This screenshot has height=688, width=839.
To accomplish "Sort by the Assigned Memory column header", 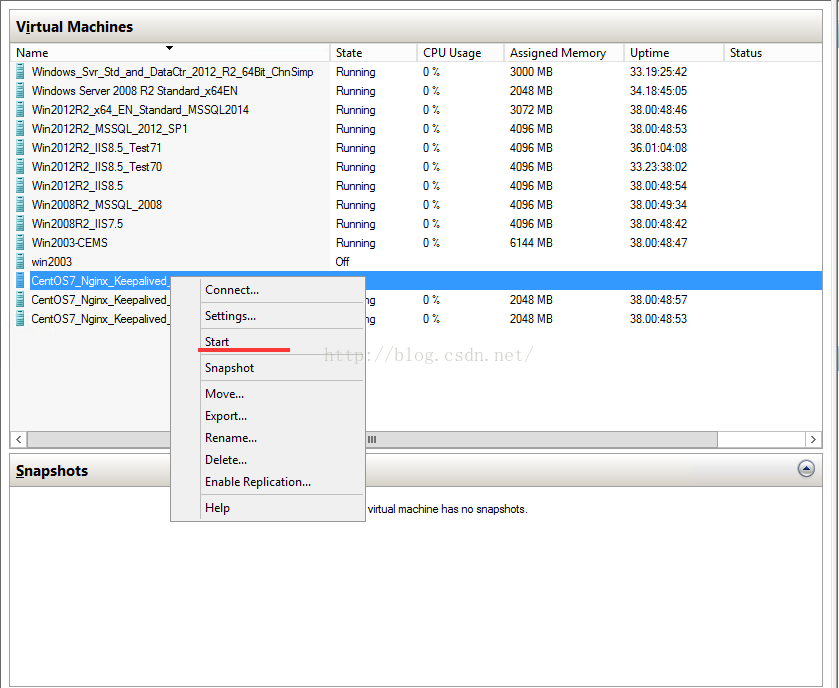I will 564,52.
